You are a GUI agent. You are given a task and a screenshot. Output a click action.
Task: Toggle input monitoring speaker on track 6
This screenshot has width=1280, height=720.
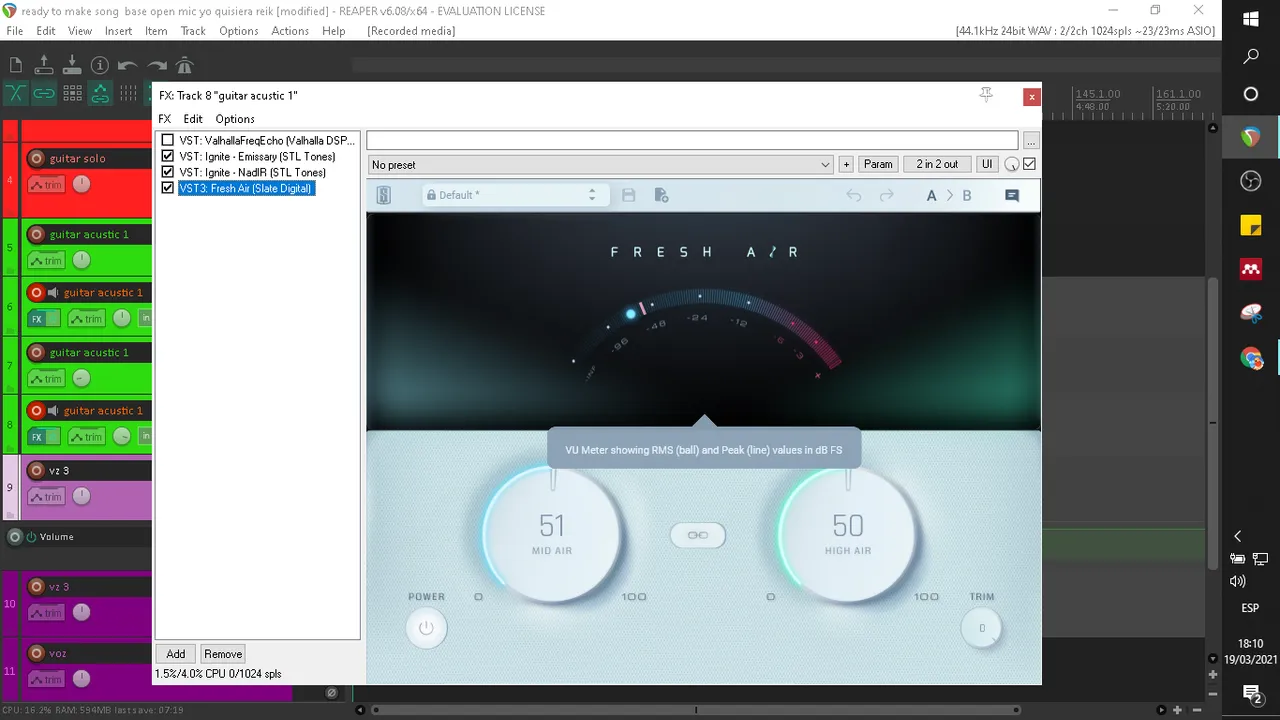tap(53, 293)
